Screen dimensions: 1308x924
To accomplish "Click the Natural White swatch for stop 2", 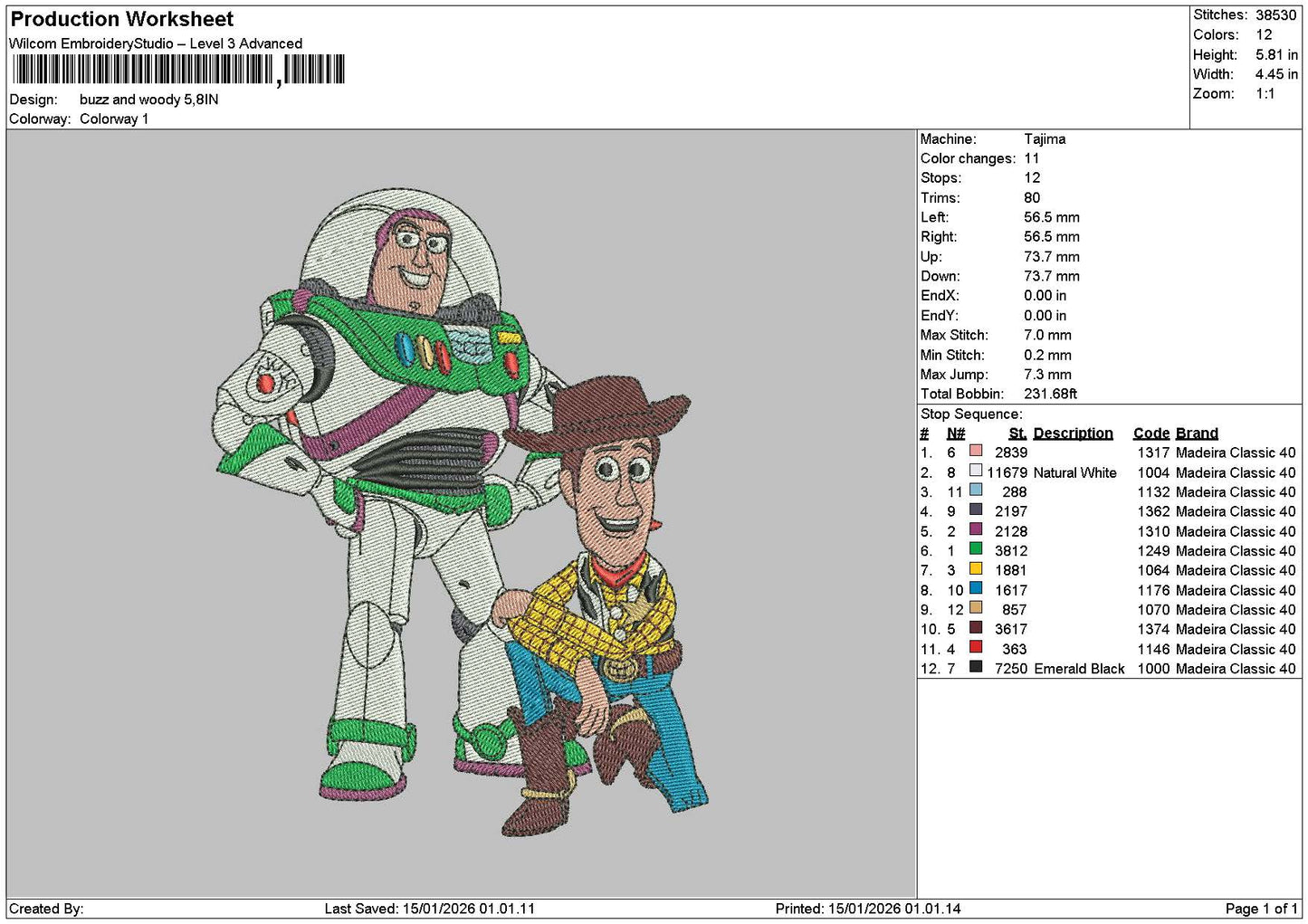I will 976,471.
